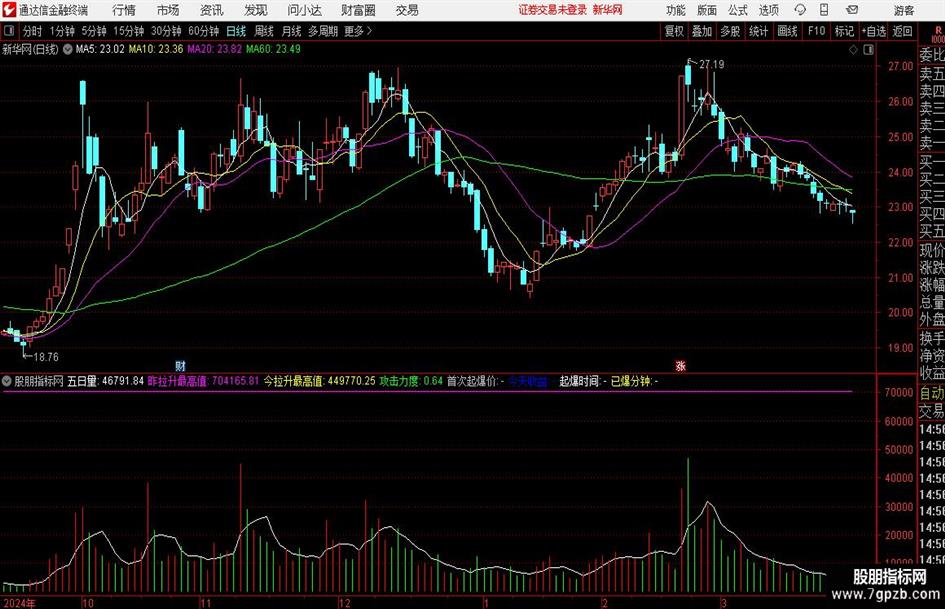Click the 叠加 overlay button

coord(702,31)
